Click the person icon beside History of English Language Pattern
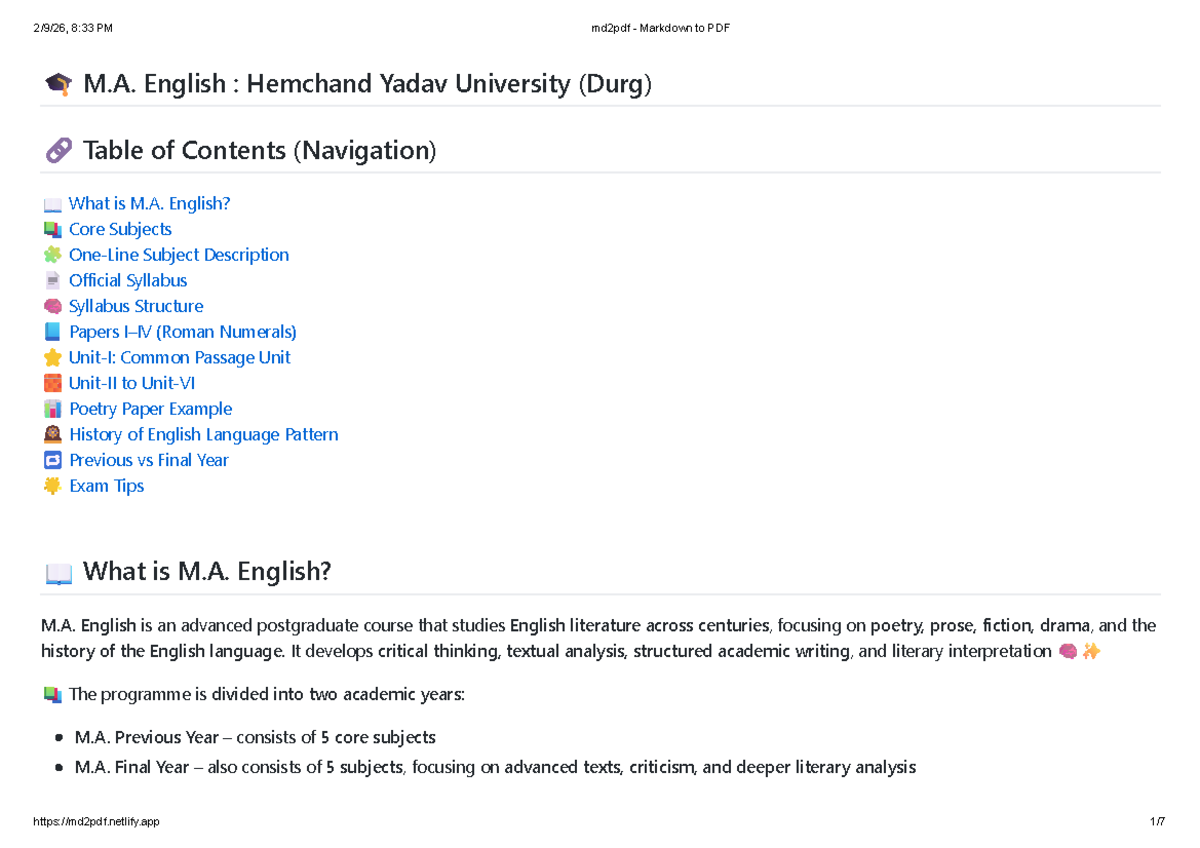 point(53,435)
